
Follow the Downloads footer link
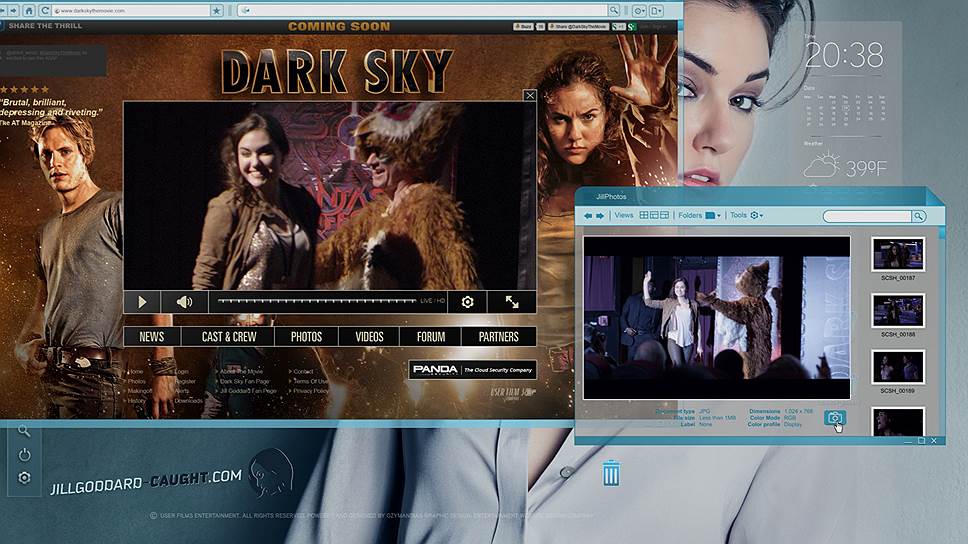point(188,401)
